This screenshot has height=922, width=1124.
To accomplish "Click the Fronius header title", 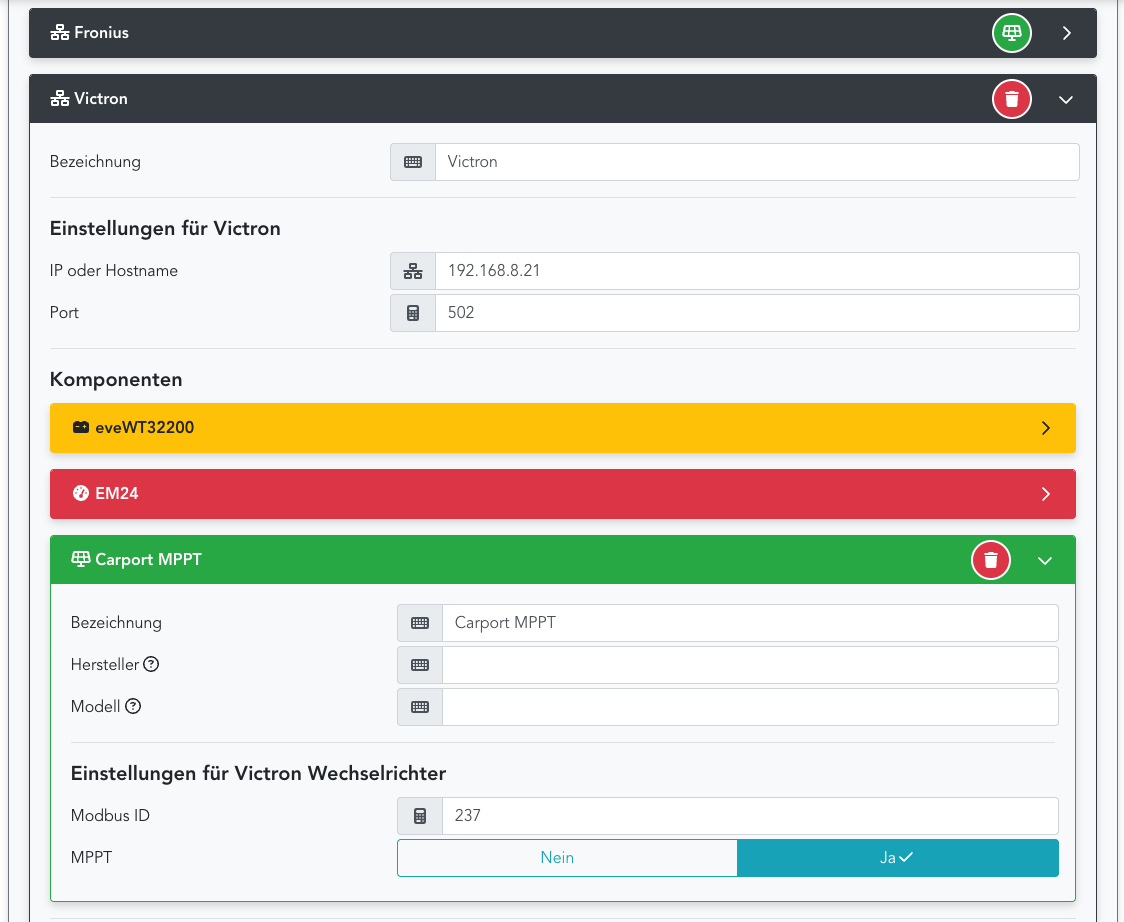I will pos(101,33).
